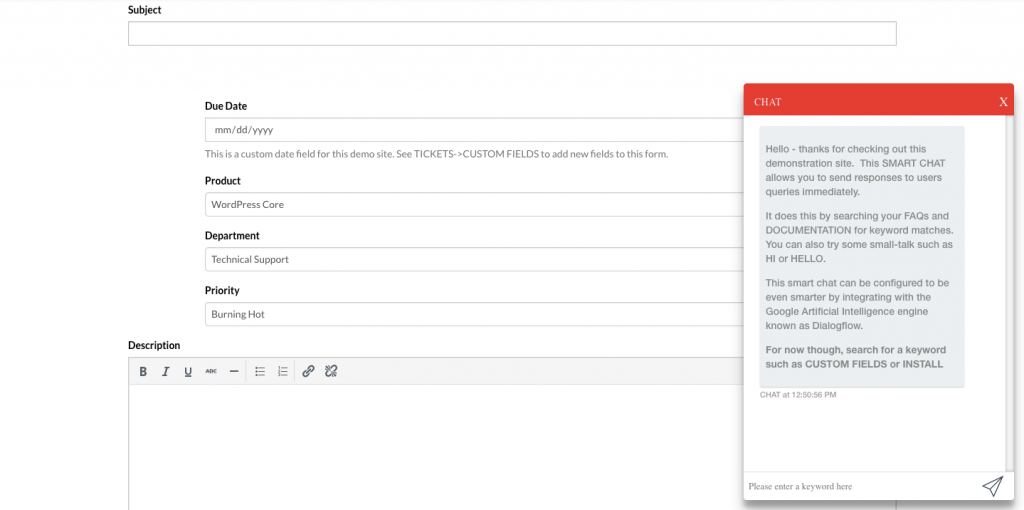The image size is (1024, 510).
Task: Click the Due Date custom field help text
Action: pos(436,155)
